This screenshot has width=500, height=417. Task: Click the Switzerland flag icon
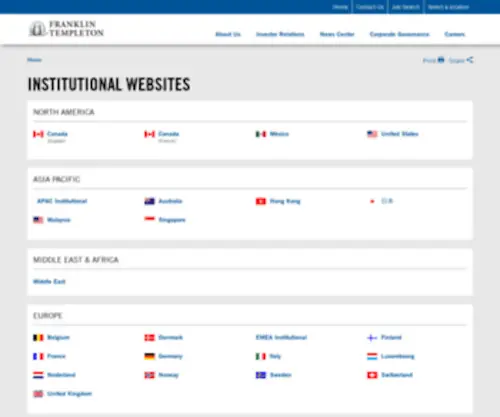372,375
